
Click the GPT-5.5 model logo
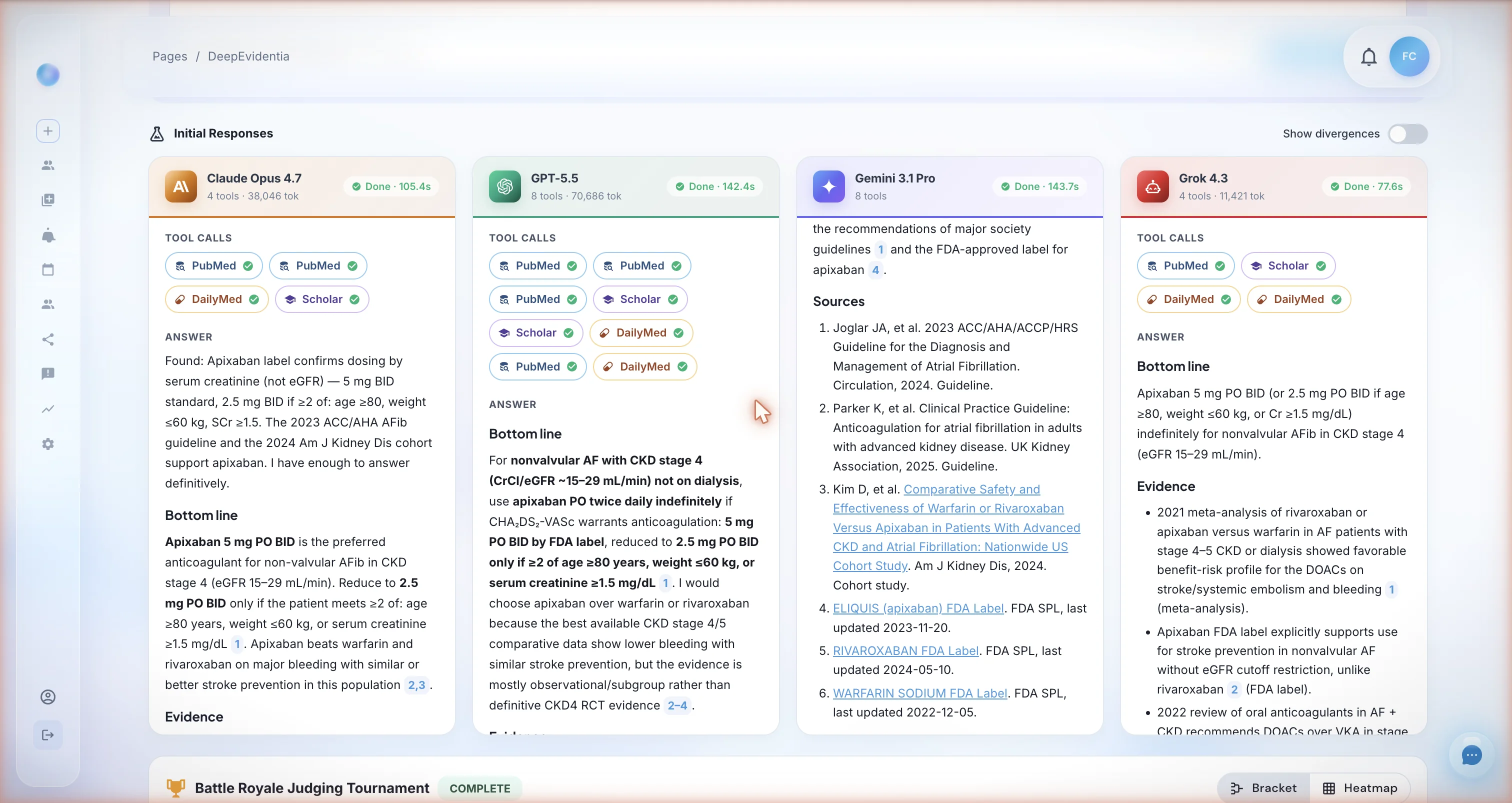(505, 186)
